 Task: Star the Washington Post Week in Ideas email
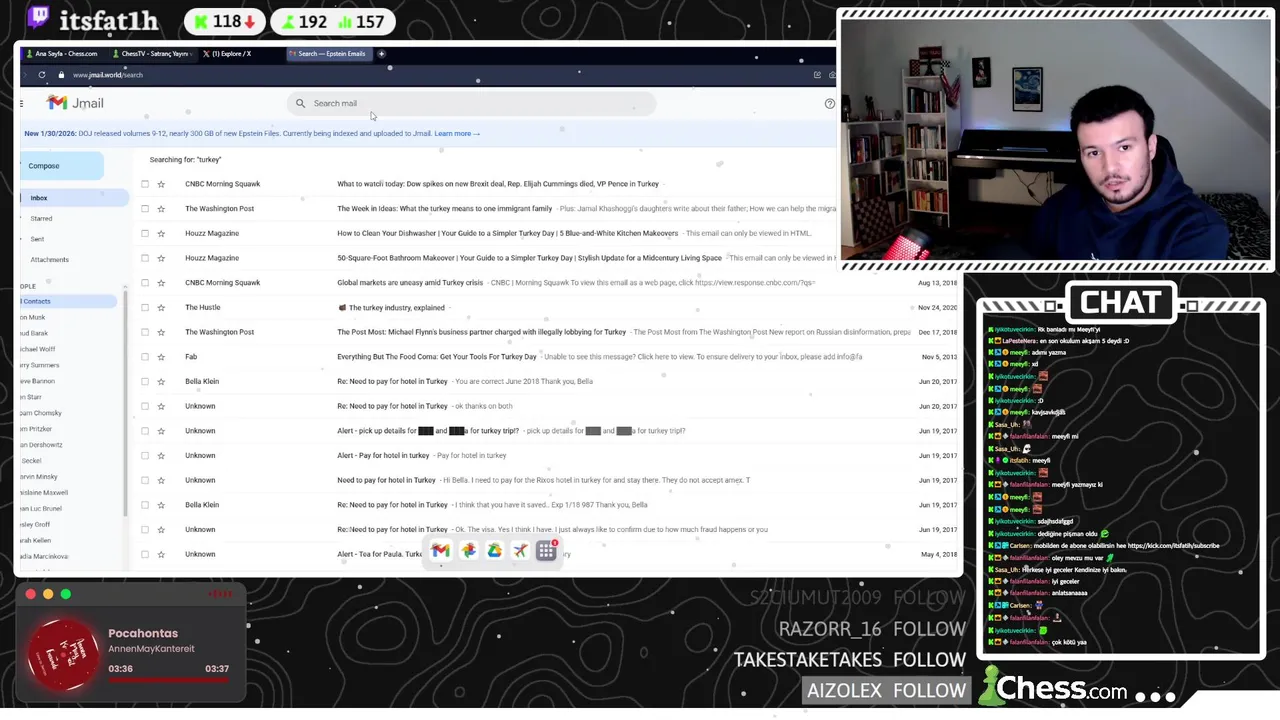tap(161, 208)
